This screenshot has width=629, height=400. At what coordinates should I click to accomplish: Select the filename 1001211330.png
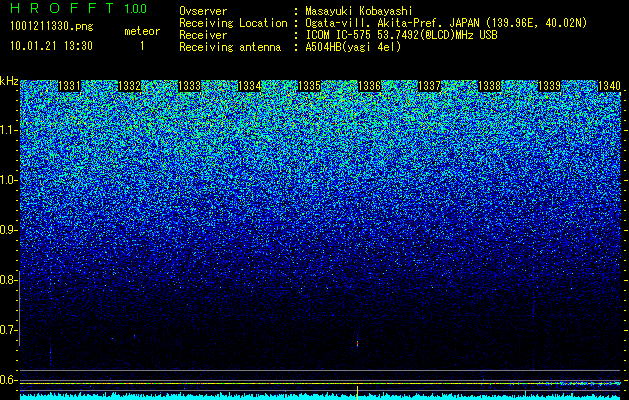(52, 27)
